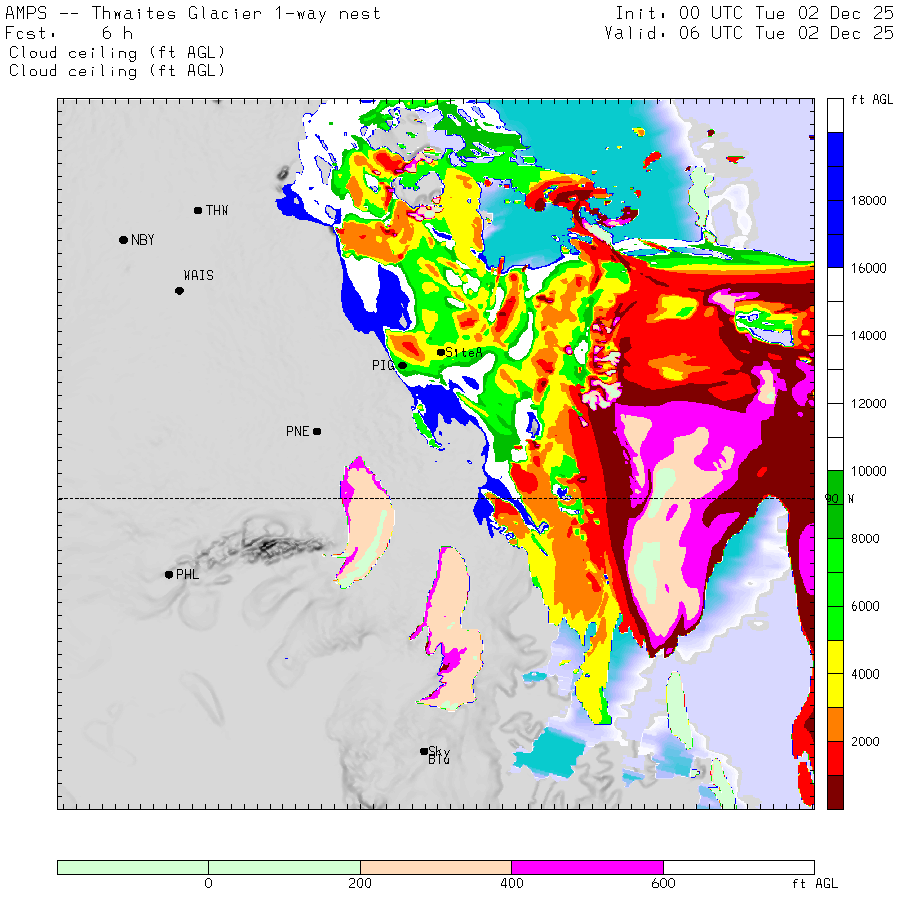Pick the bright red swatch near 2000 ft
This screenshot has width=900, height=900.
click(835, 757)
